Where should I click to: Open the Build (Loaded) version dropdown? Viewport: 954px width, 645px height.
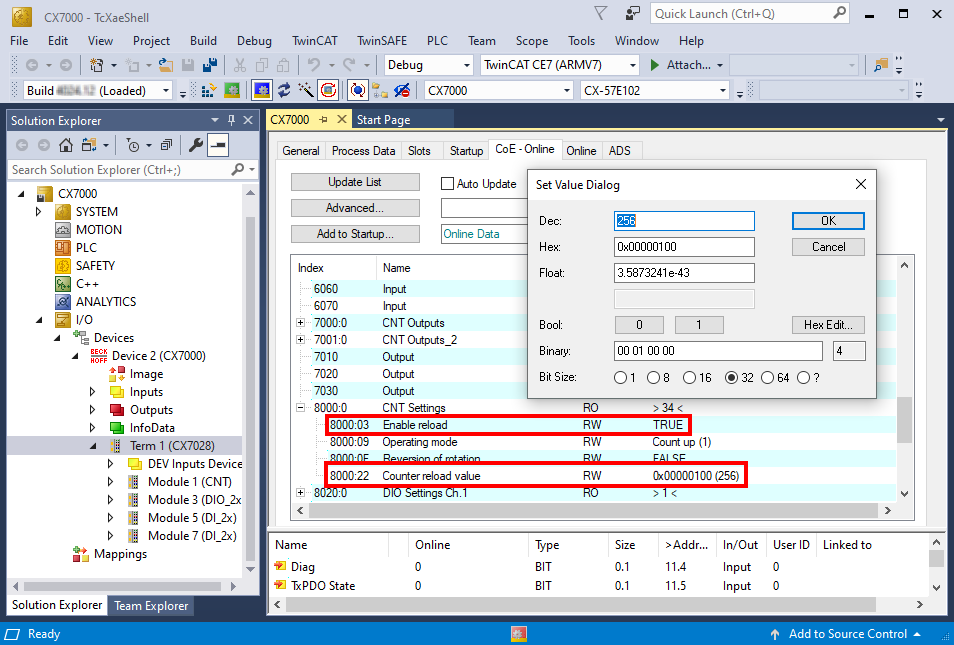coord(165,91)
